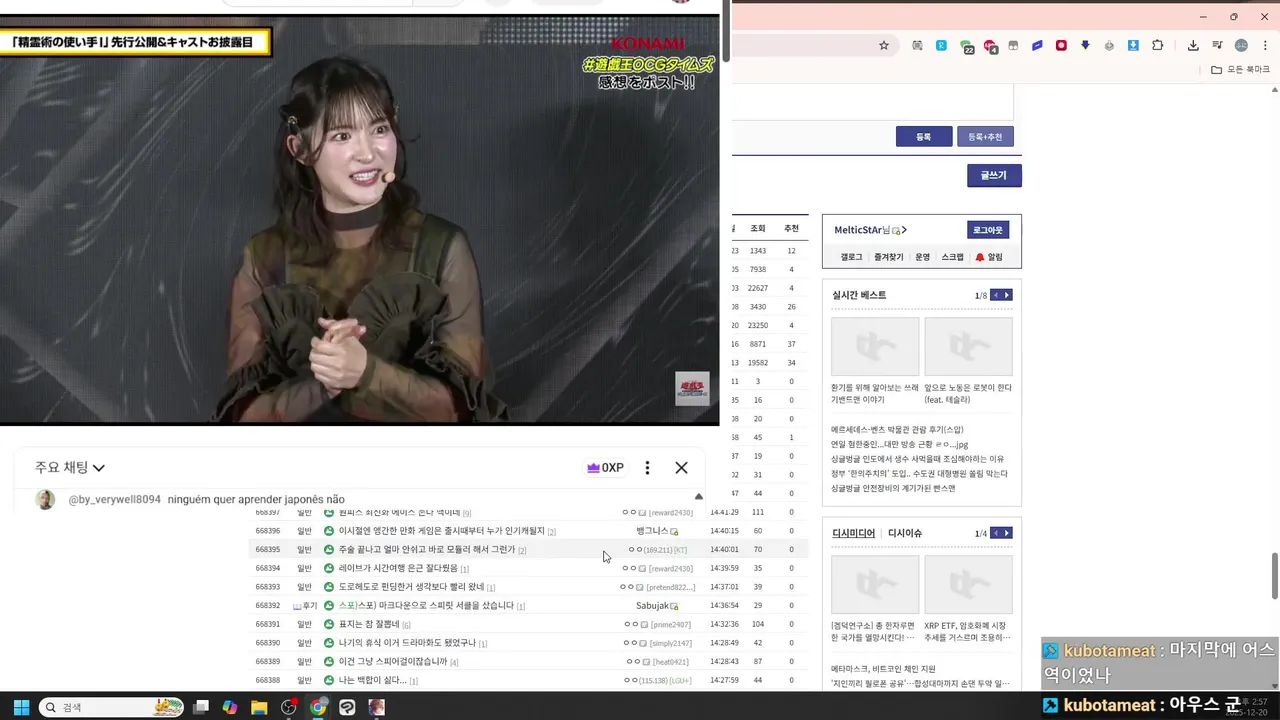The height and width of the screenshot is (720, 1280).
Task: Close the chat panel with X
Action: pyautogui.click(x=681, y=468)
